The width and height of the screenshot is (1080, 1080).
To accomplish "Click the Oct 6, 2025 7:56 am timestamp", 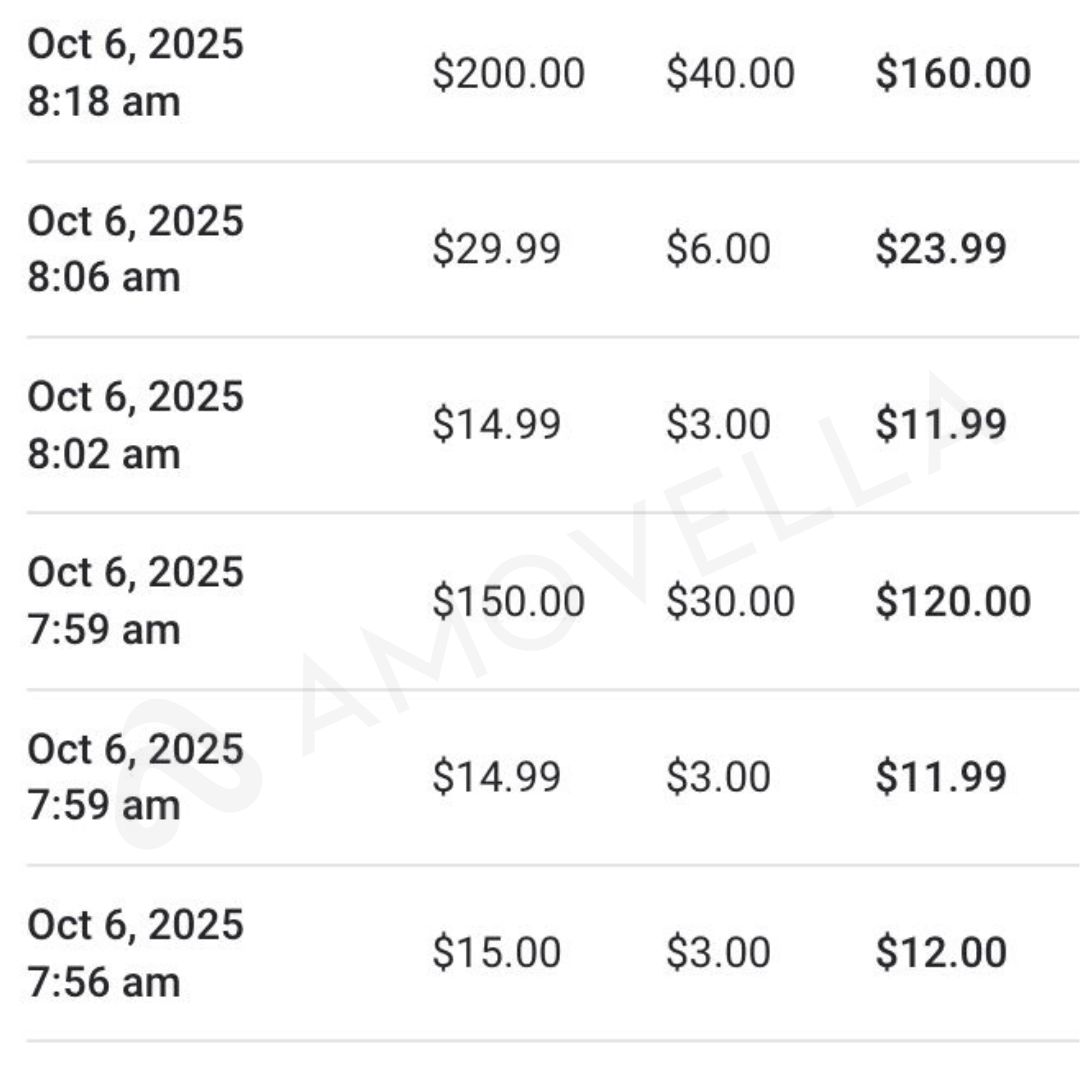I will pos(135,953).
